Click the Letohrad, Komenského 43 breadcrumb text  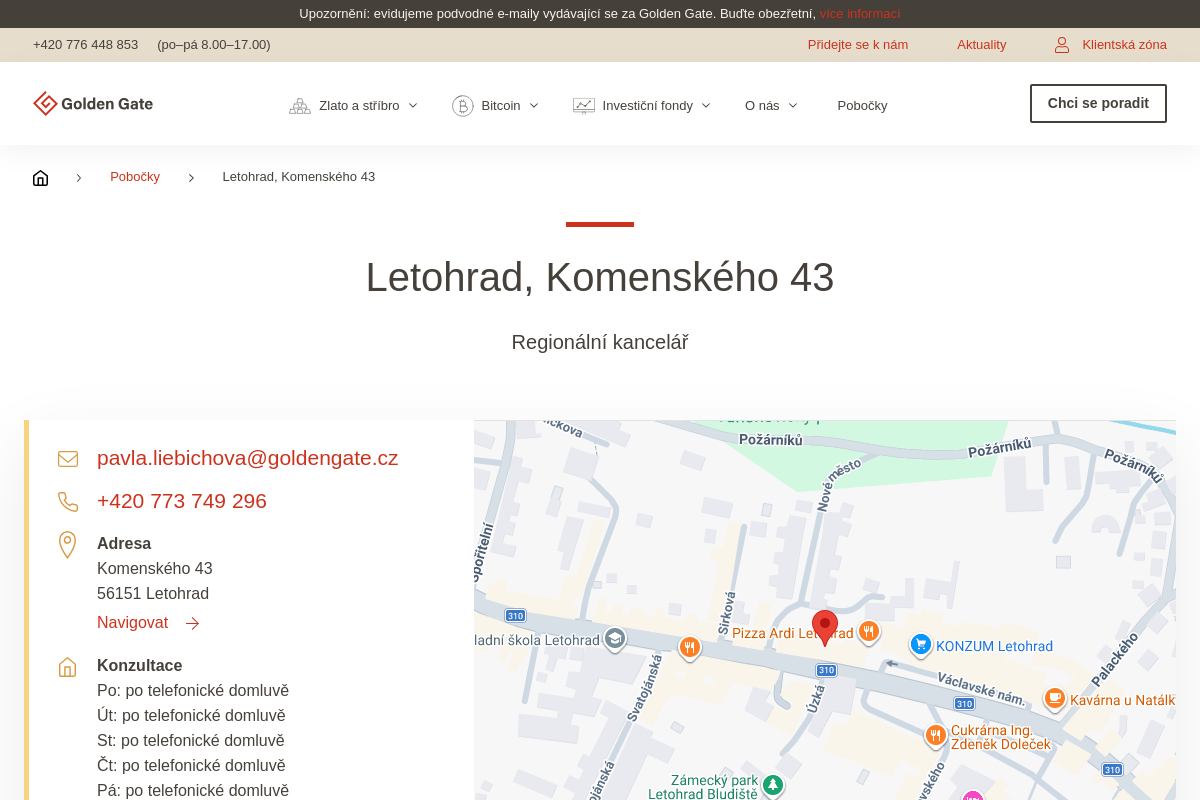click(x=299, y=177)
